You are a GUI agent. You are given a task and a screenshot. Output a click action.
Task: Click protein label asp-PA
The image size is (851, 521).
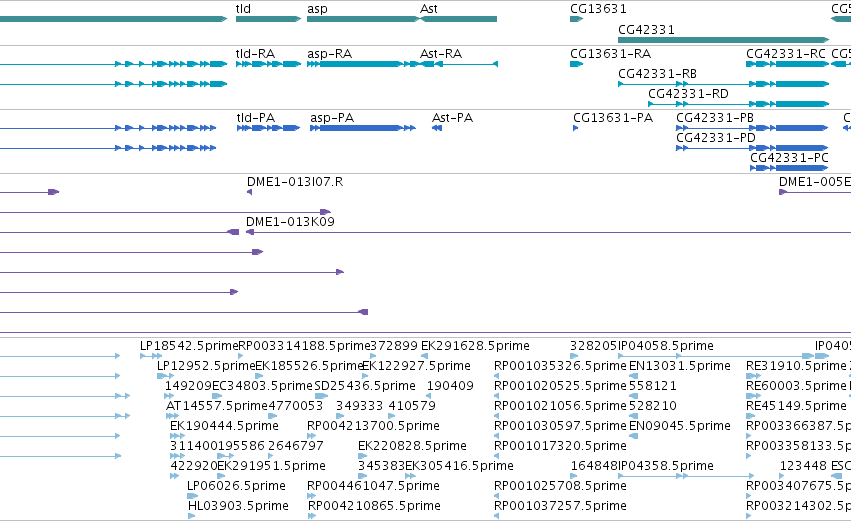click(332, 118)
